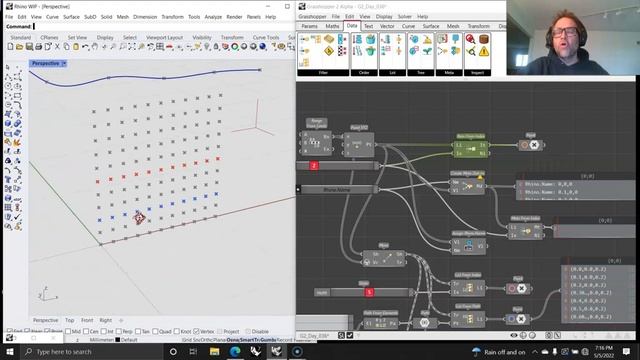Click the yellow bell-shaped icon in Tree group

427,39
